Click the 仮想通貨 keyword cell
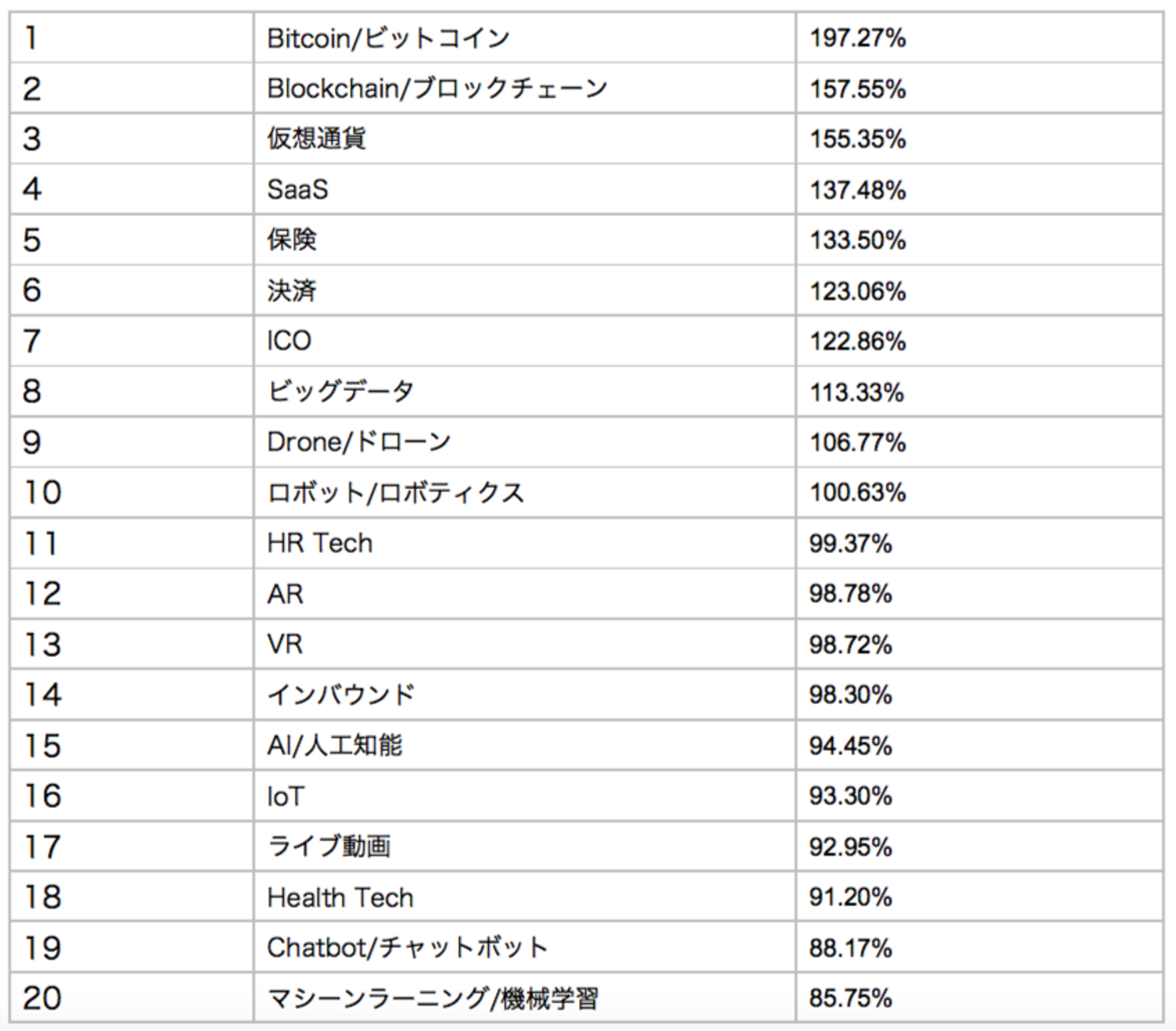 pos(317,139)
